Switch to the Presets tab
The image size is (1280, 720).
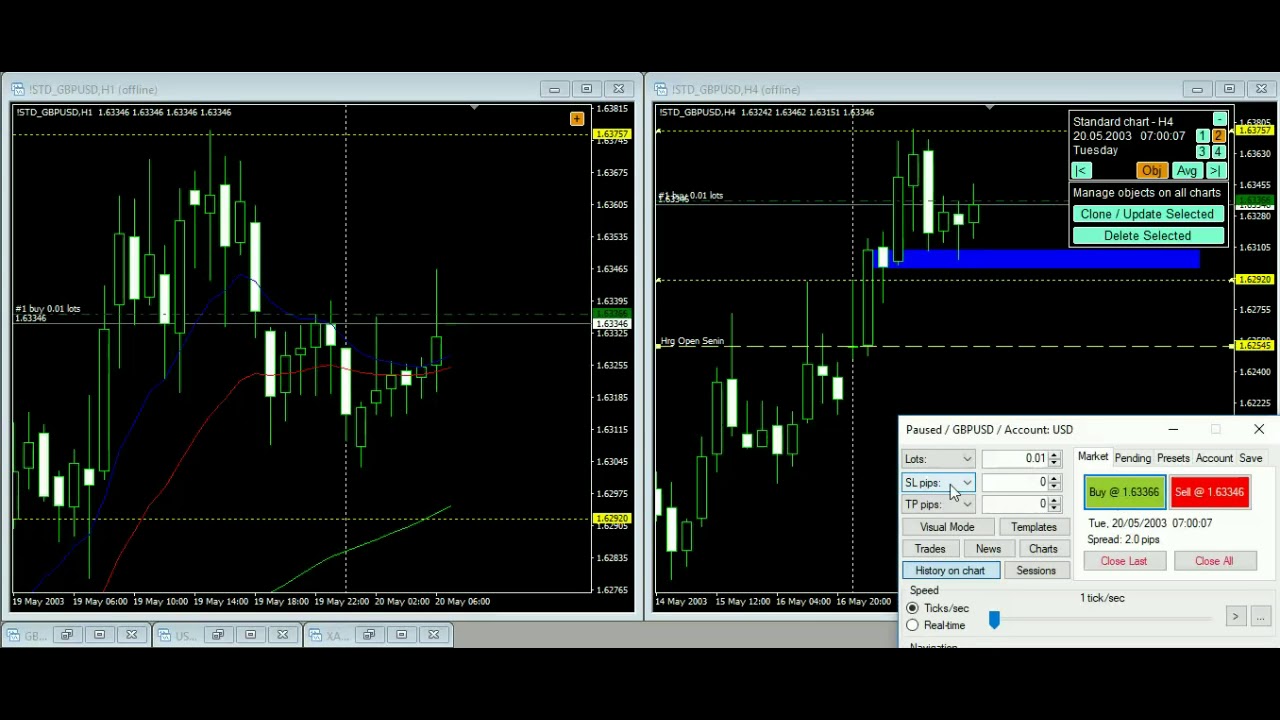click(1173, 458)
